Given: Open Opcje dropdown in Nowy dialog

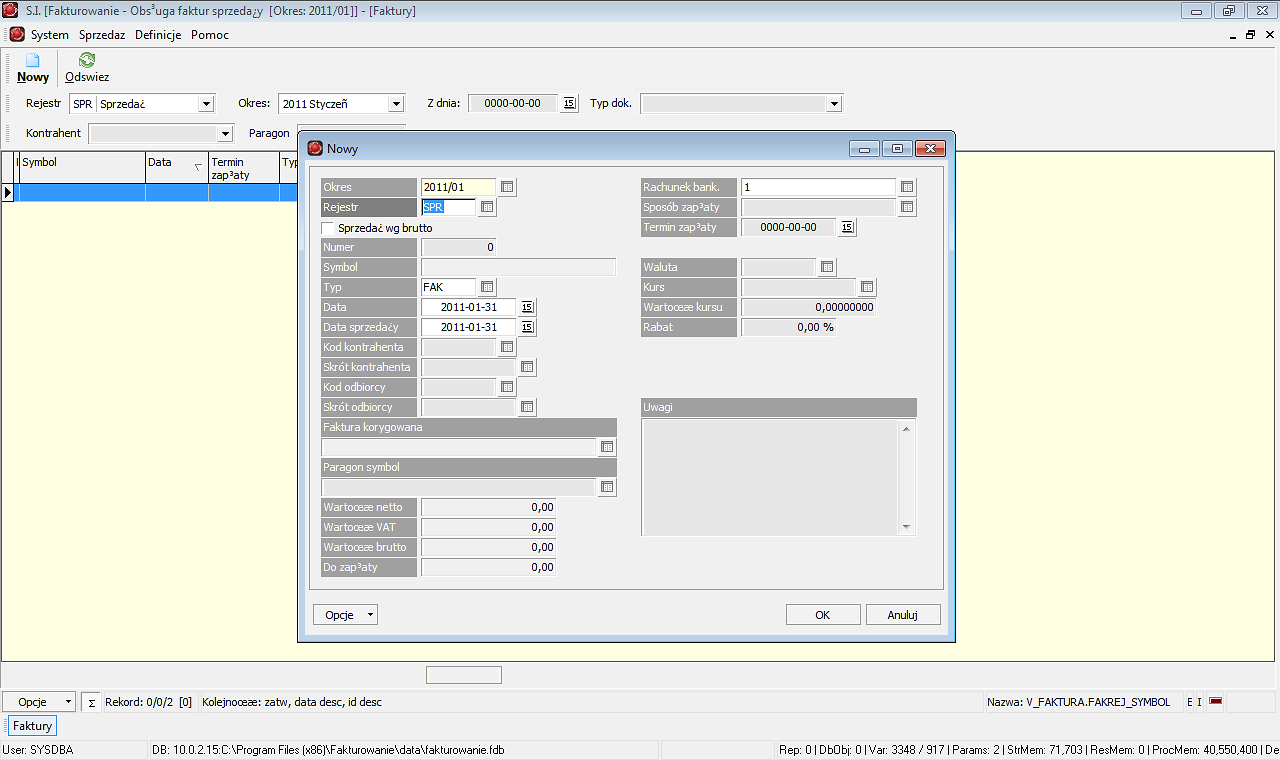Looking at the screenshot, I should pos(346,615).
